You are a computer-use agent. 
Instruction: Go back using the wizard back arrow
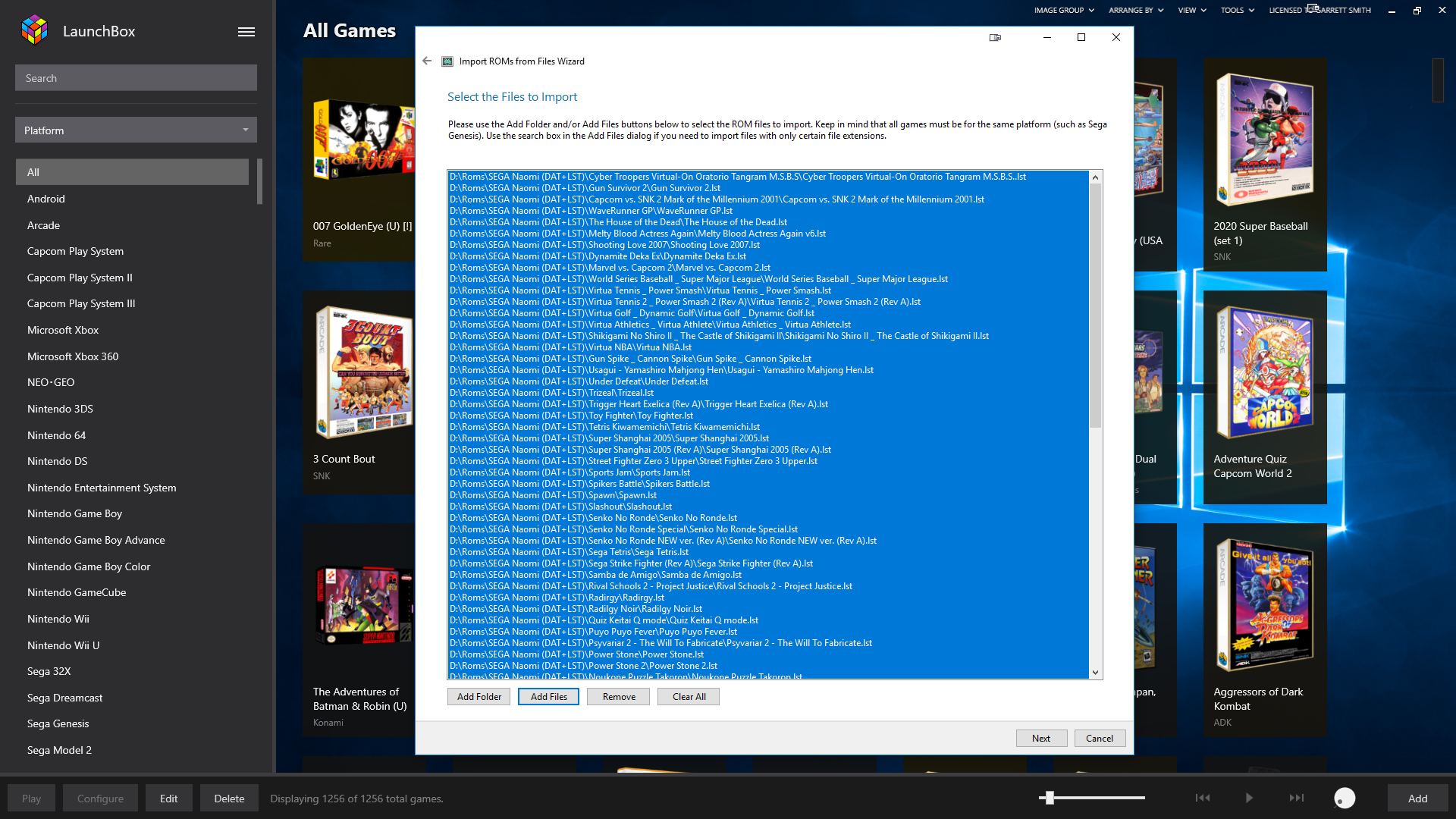pyautogui.click(x=427, y=61)
